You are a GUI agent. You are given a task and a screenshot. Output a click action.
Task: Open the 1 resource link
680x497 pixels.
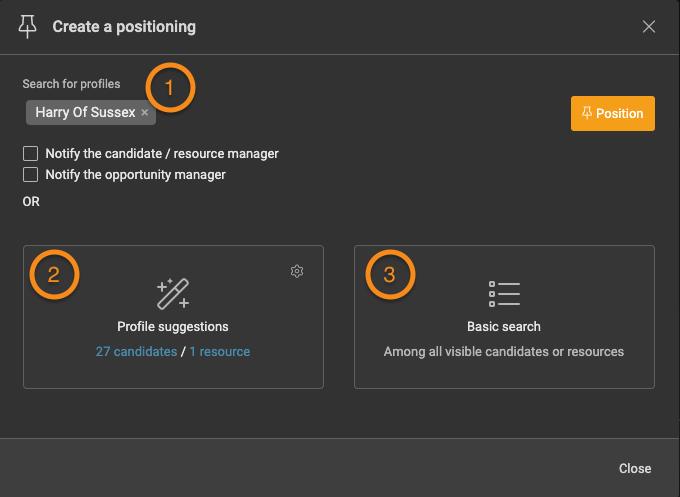pyautogui.click(x=219, y=351)
